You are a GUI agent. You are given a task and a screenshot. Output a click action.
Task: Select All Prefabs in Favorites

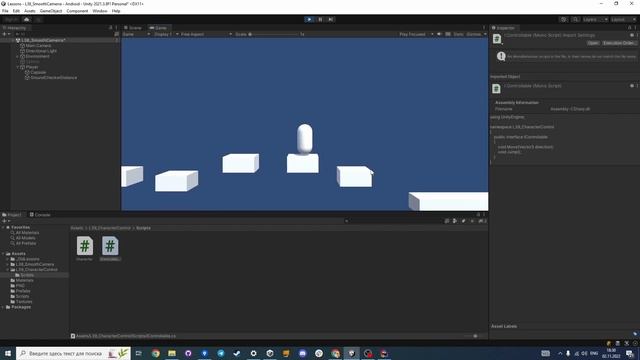26,243
